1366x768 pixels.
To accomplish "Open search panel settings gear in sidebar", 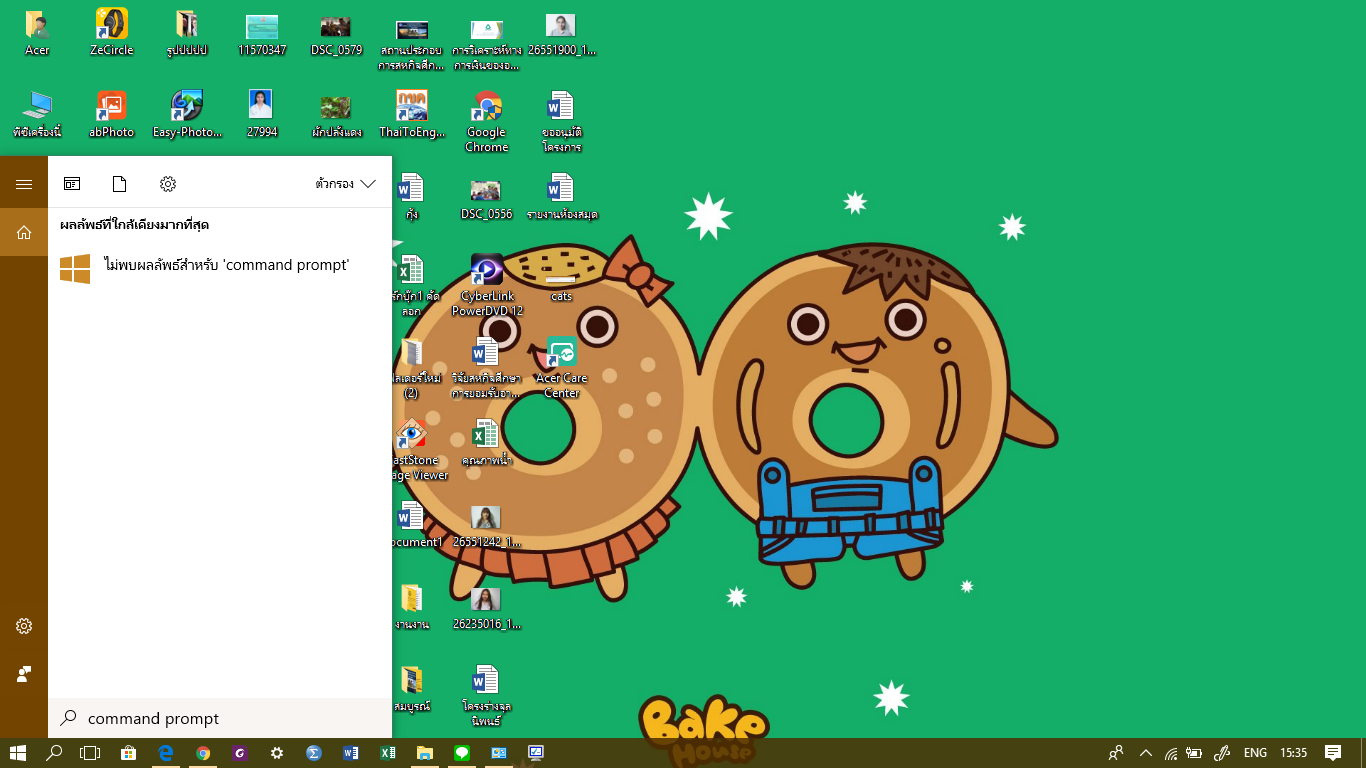I will click(24, 626).
